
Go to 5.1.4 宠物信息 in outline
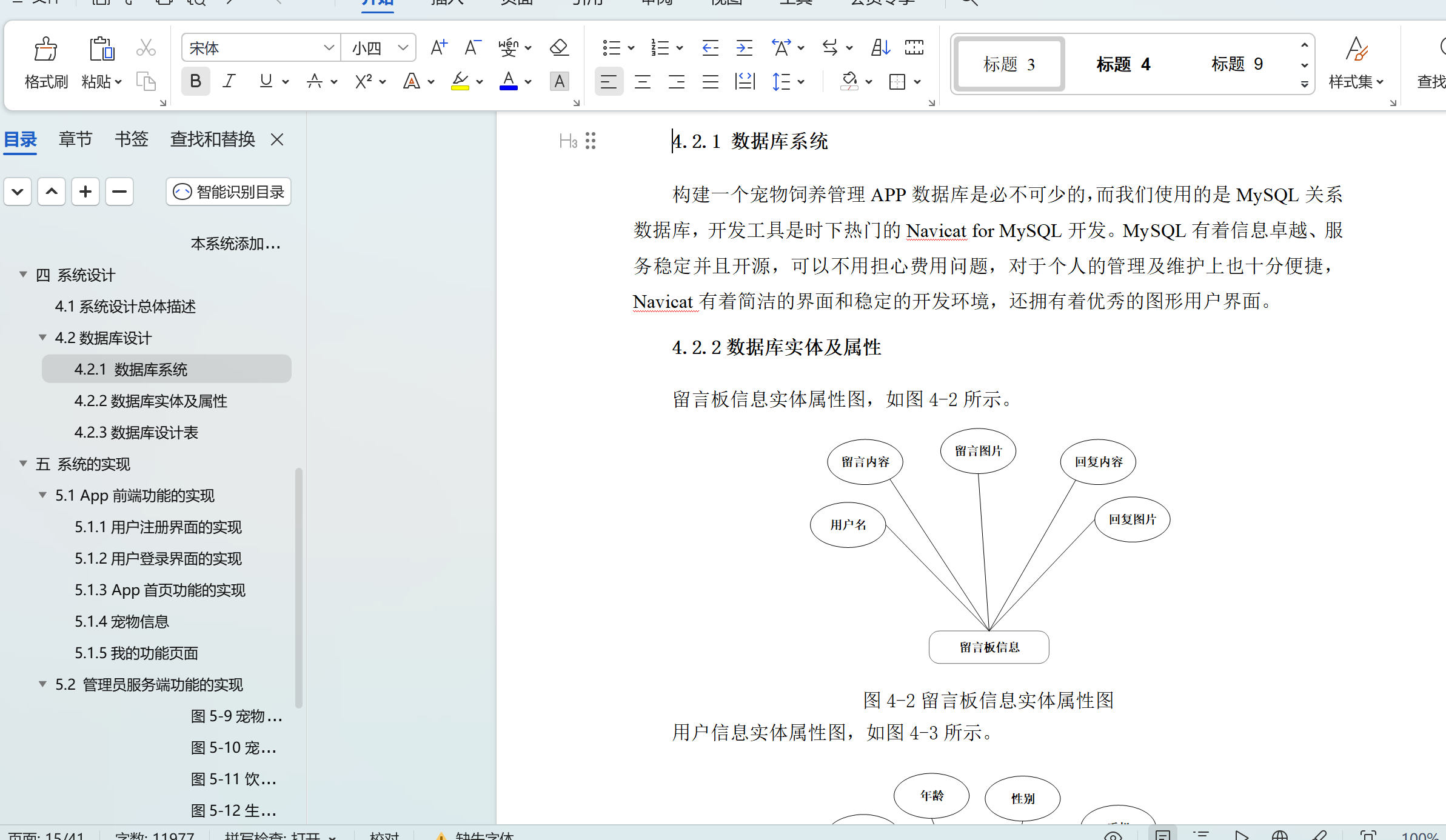click(121, 621)
